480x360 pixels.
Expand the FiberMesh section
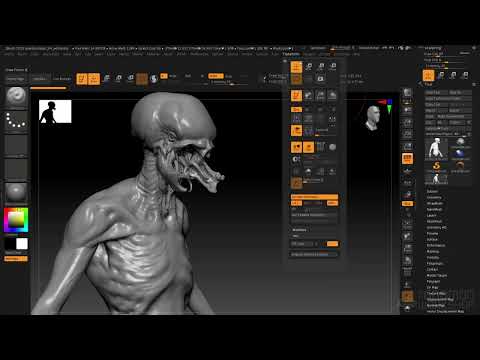click(435, 221)
